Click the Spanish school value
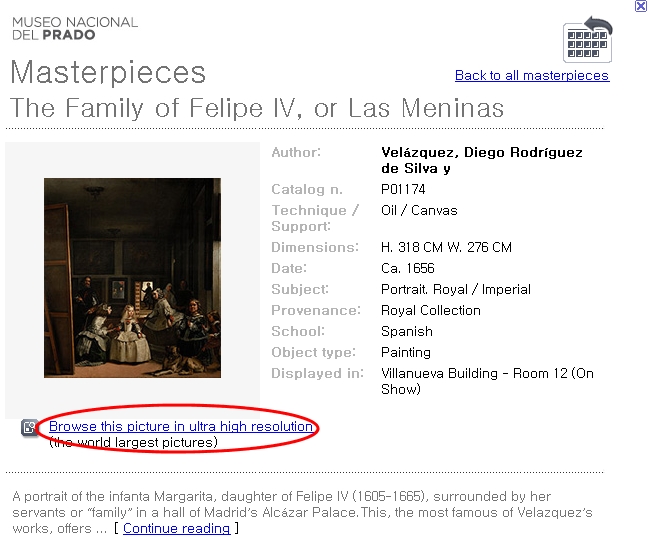 click(407, 332)
